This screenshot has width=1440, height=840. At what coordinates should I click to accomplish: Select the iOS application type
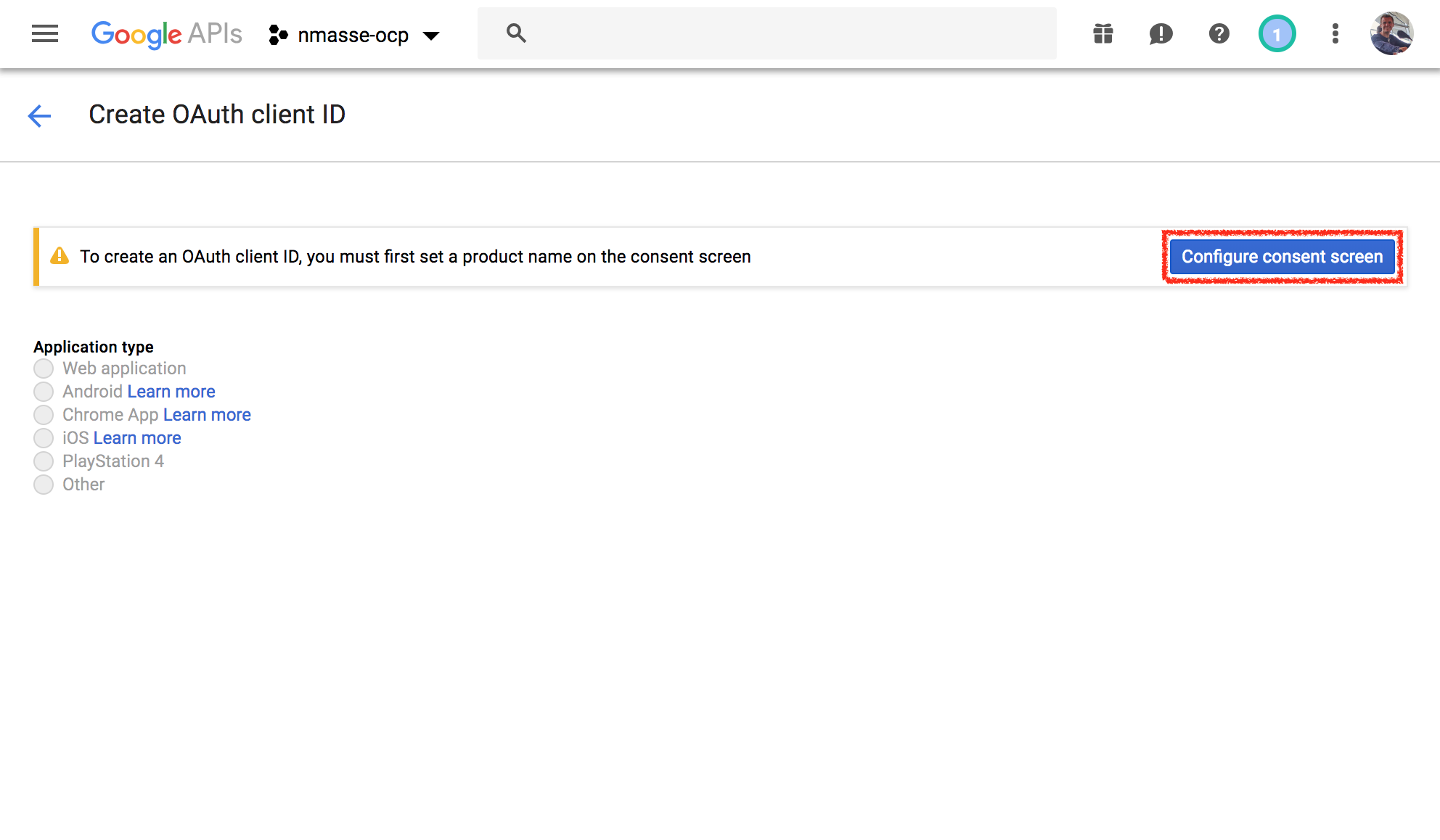[x=44, y=438]
